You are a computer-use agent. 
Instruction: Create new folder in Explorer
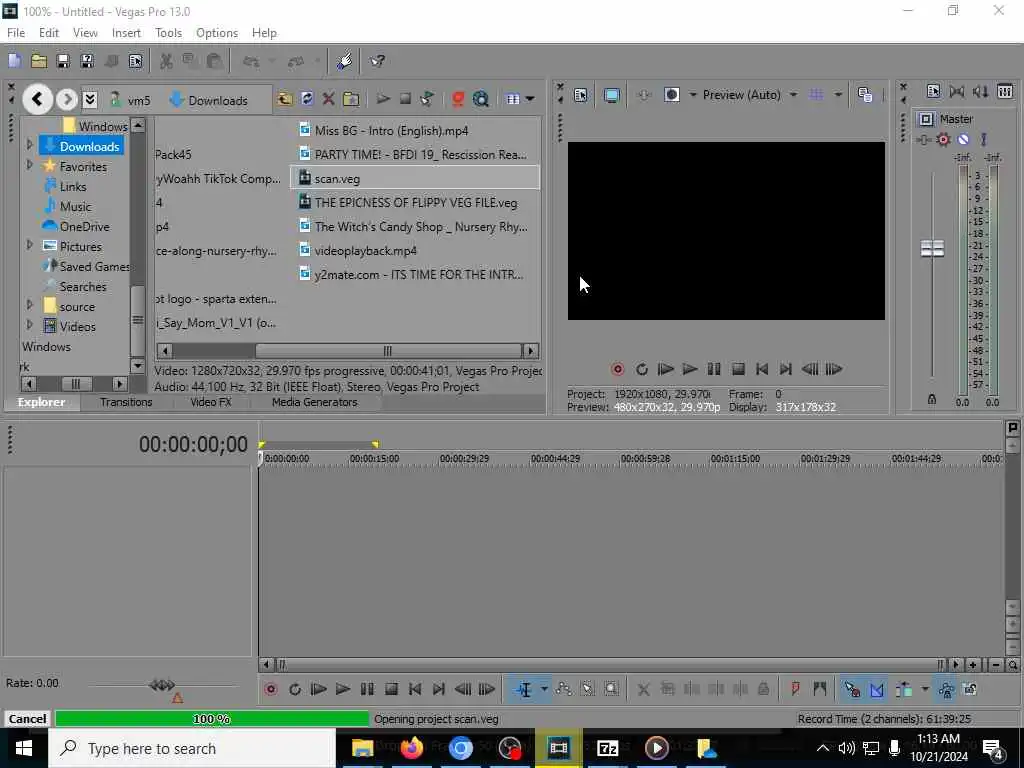[x=351, y=99]
